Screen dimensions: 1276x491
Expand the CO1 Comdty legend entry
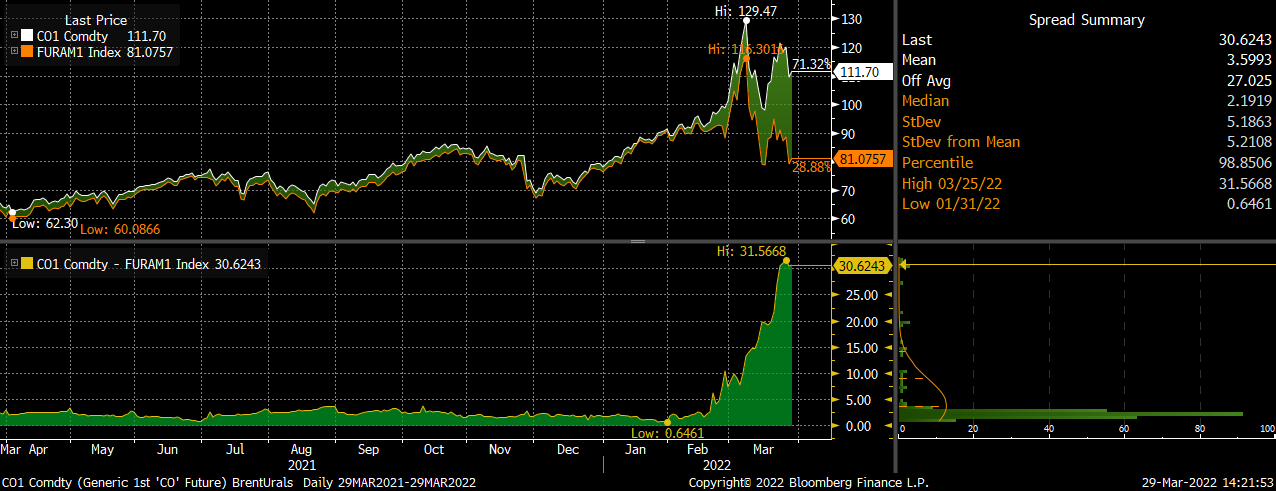14,35
